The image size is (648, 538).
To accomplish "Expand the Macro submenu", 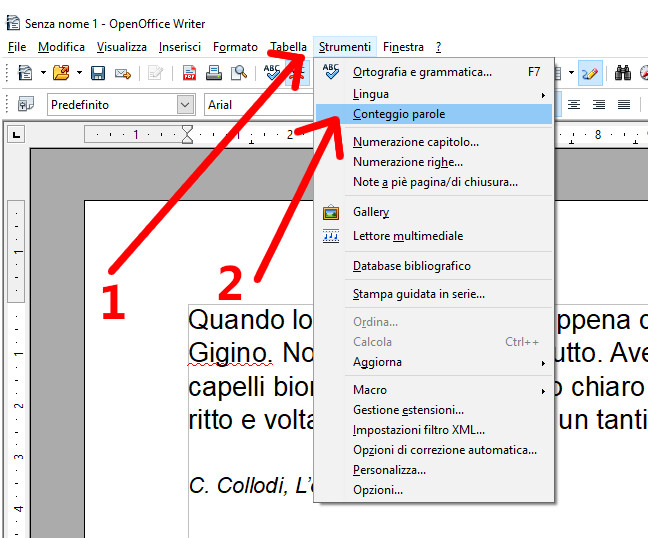I will [434, 390].
